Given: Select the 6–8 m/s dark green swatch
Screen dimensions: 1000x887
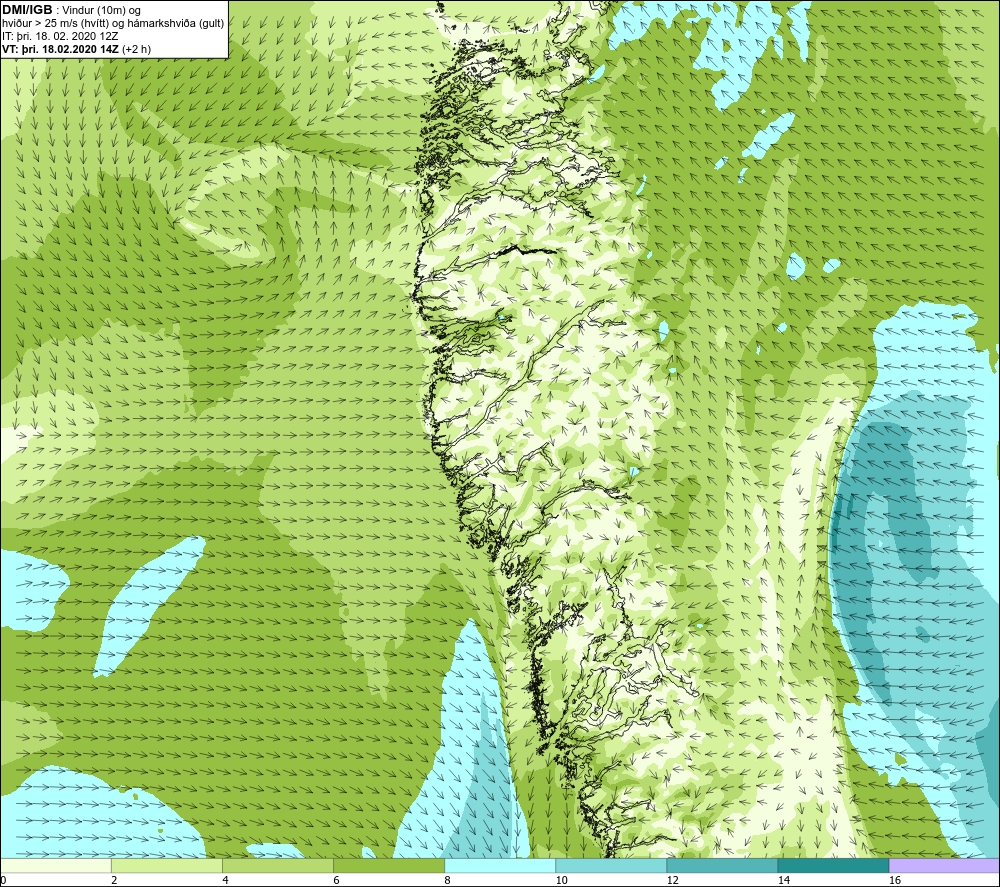Looking at the screenshot, I should [389, 865].
